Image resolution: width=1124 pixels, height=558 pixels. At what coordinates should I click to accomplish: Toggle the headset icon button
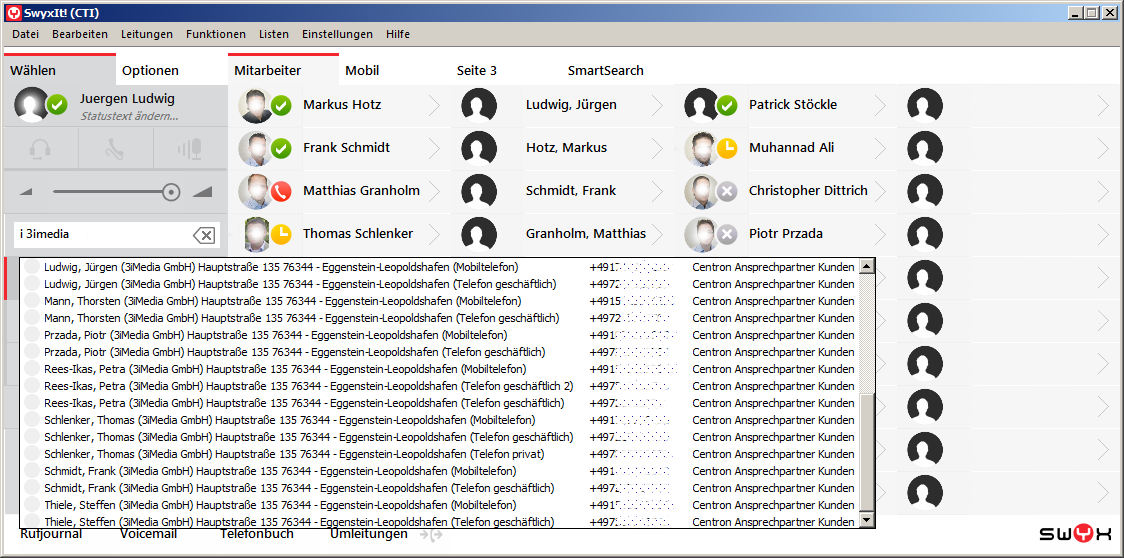pyautogui.click(x=40, y=149)
